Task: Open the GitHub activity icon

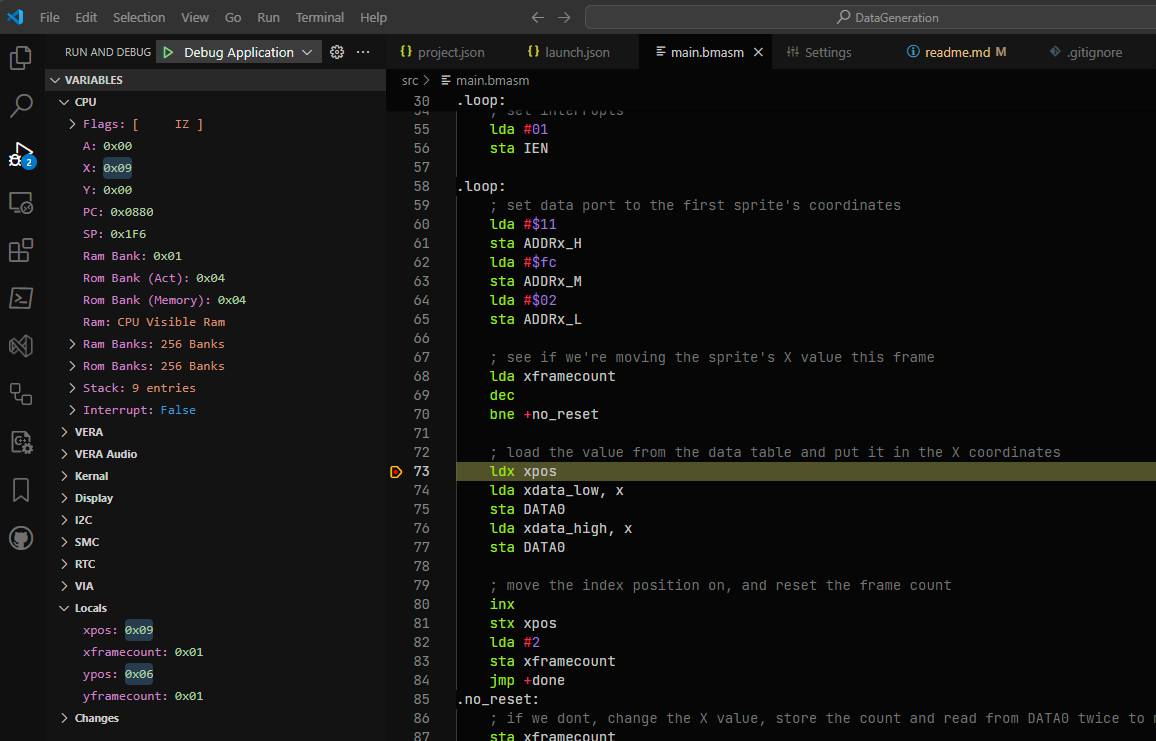Action: click(21, 538)
